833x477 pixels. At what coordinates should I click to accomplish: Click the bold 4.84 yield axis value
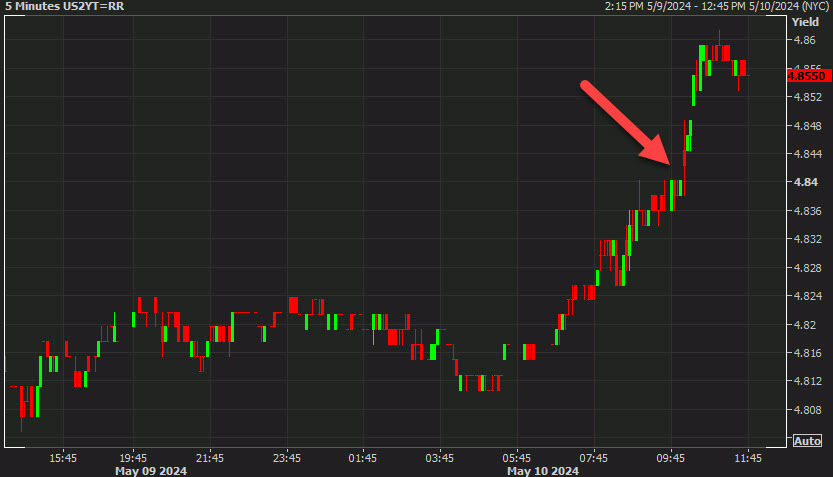805,182
